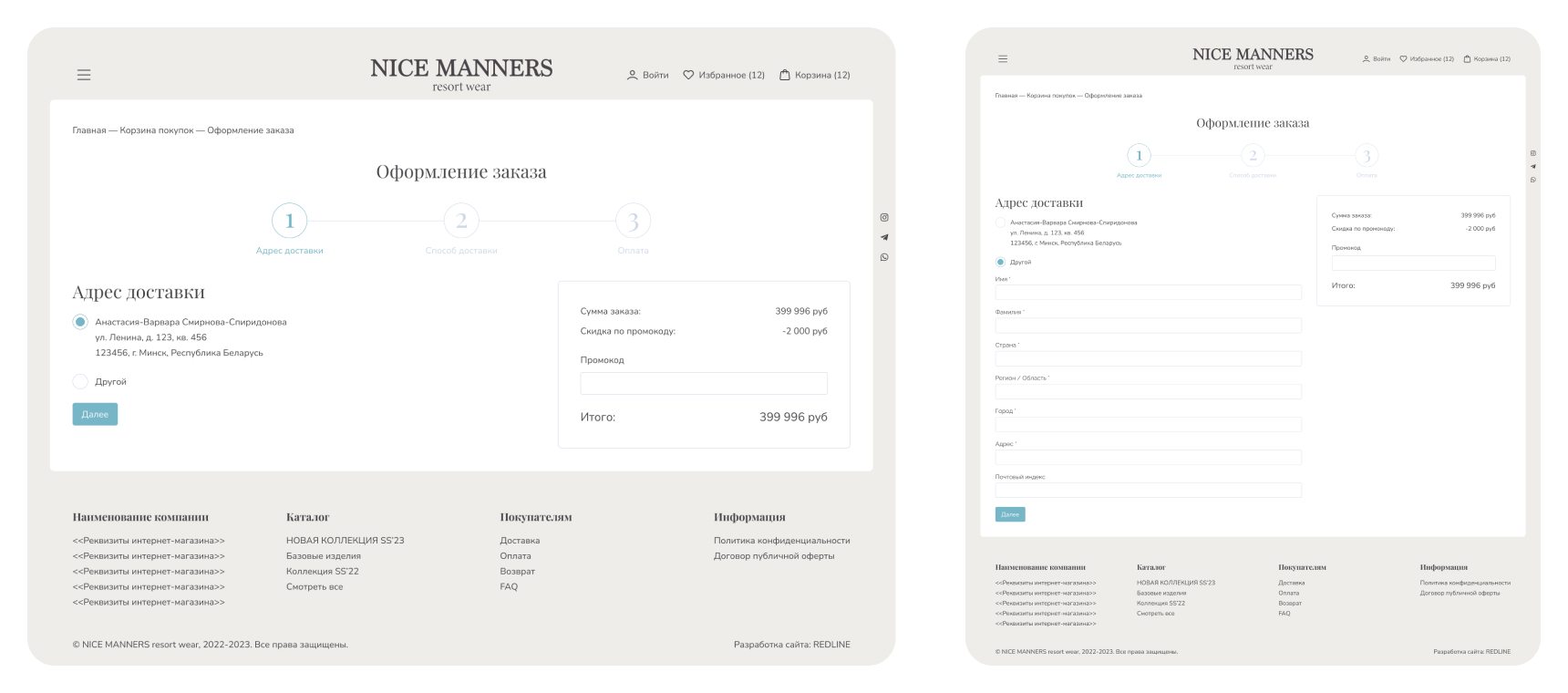Click WhatsApp icon beside left mockup
Screen dimensions: 1568x693
(884, 257)
